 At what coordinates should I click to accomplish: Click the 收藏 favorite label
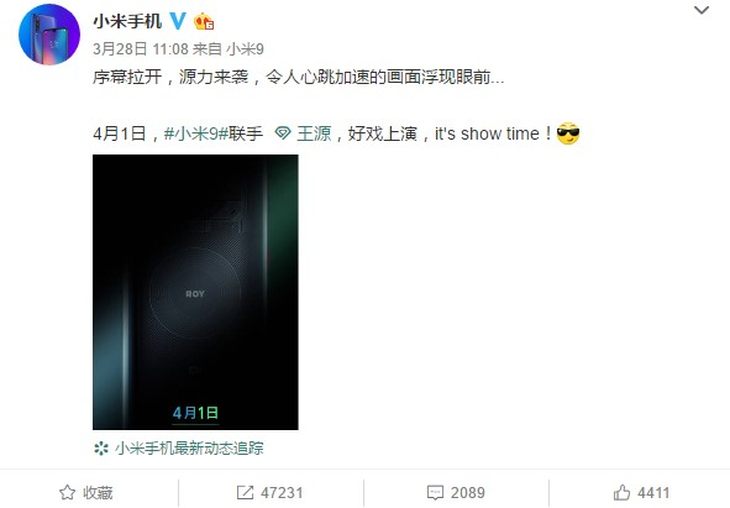coord(98,493)
